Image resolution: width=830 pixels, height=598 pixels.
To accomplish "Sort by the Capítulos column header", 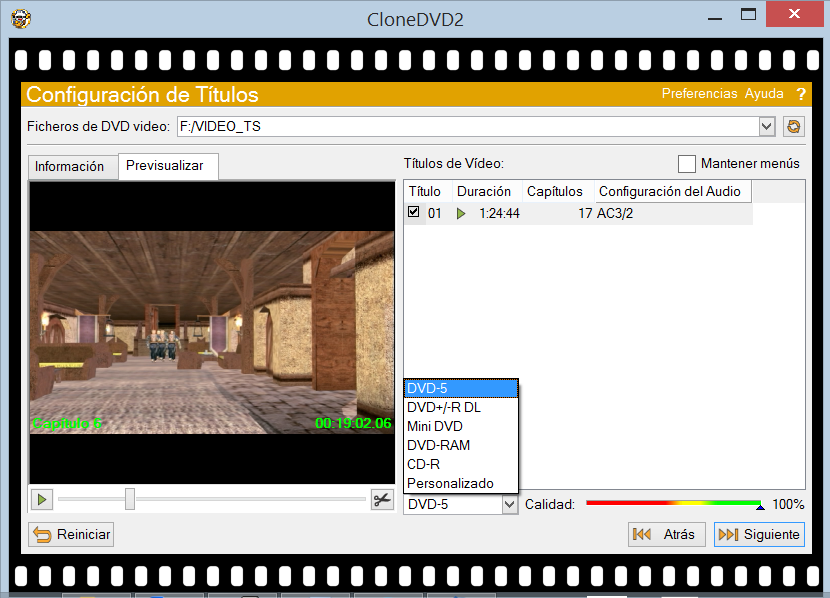I will (x=558, y=192).
